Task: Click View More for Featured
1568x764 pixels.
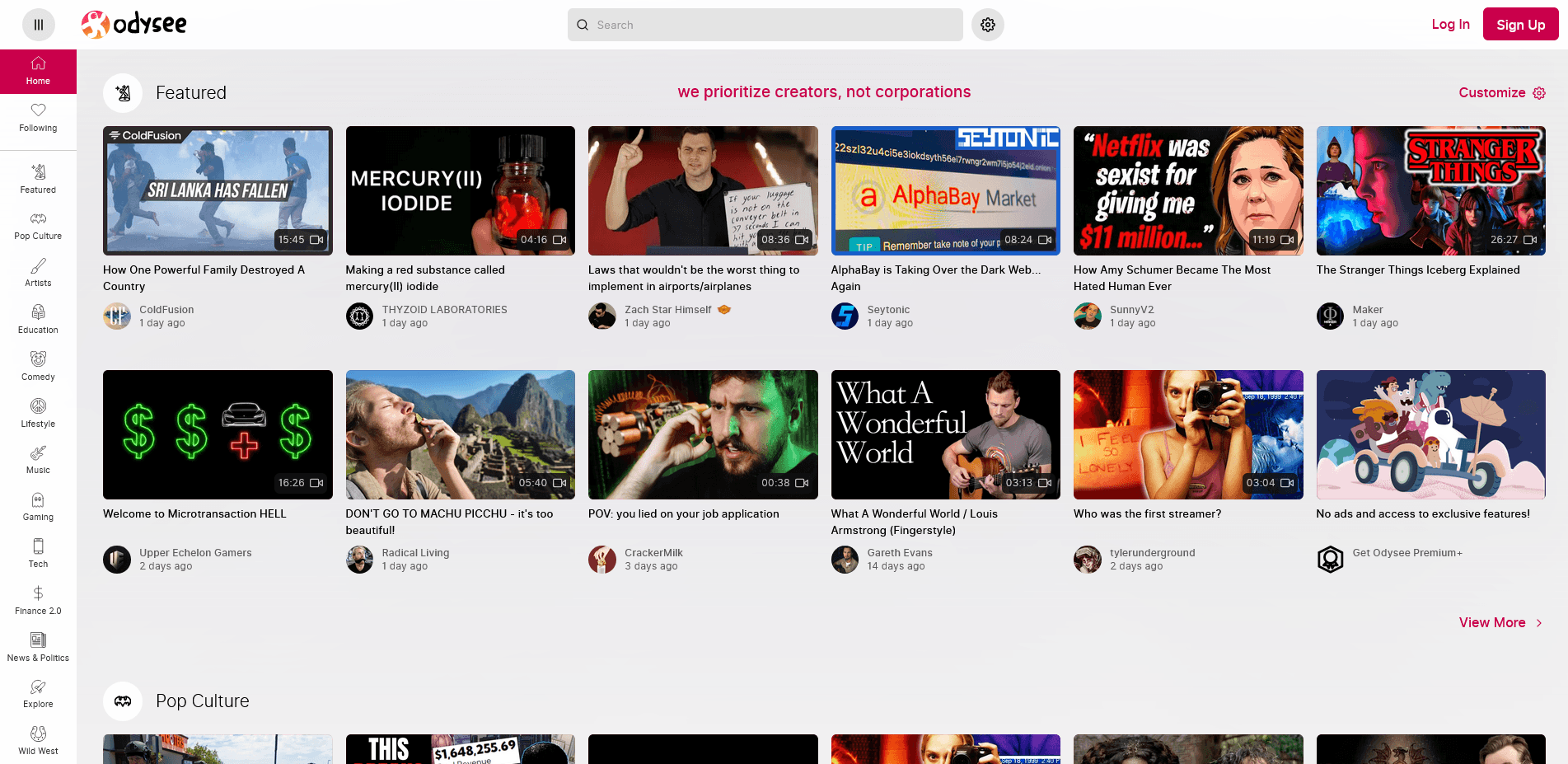Action: pos(1500,623)
